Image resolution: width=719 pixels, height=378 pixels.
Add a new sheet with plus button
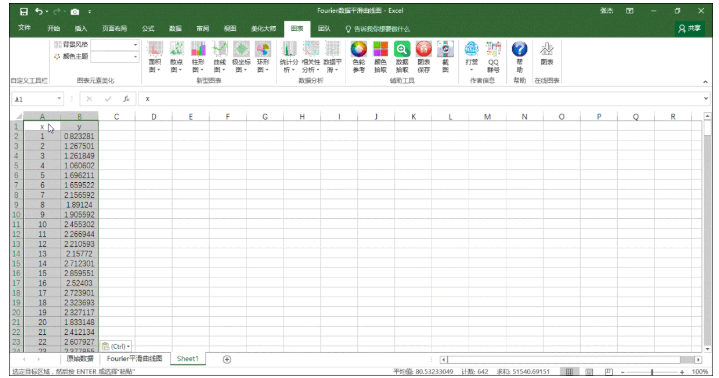pyautogui.click(x=227, y=359)
